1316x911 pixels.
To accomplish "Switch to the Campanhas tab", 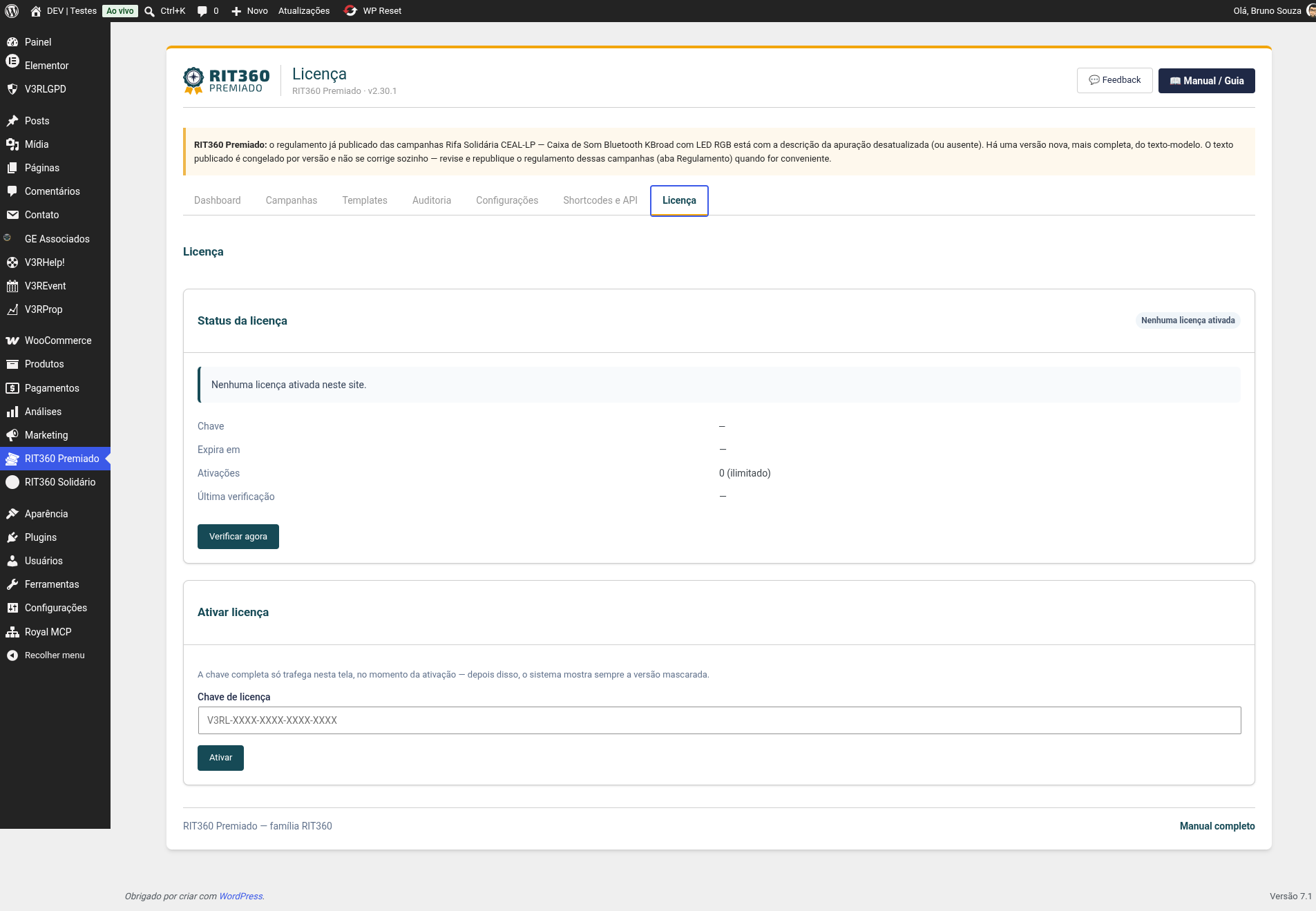I will tap(292, 200).
